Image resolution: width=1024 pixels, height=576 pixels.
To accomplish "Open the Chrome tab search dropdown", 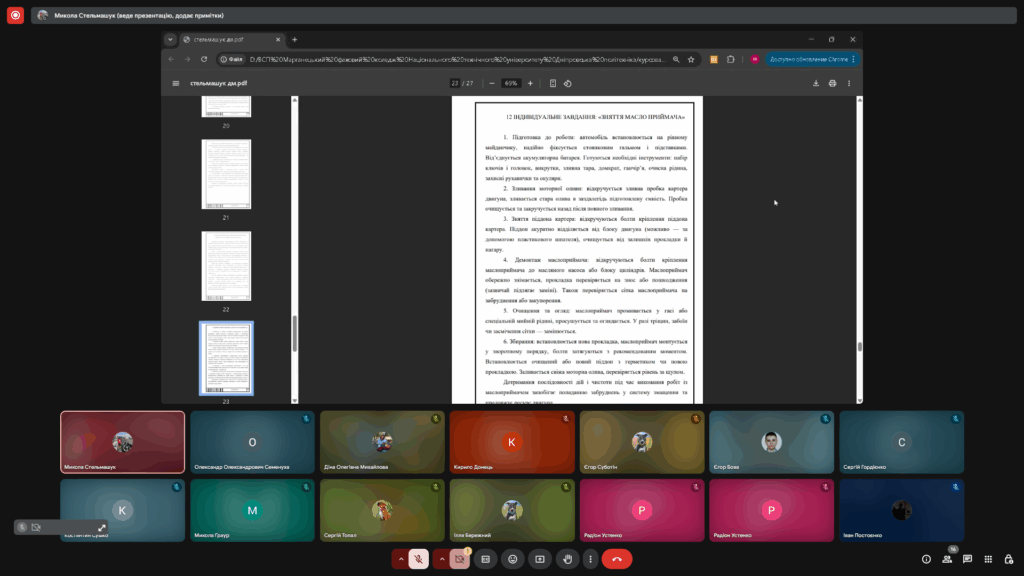I will click(x=170, y=39).
